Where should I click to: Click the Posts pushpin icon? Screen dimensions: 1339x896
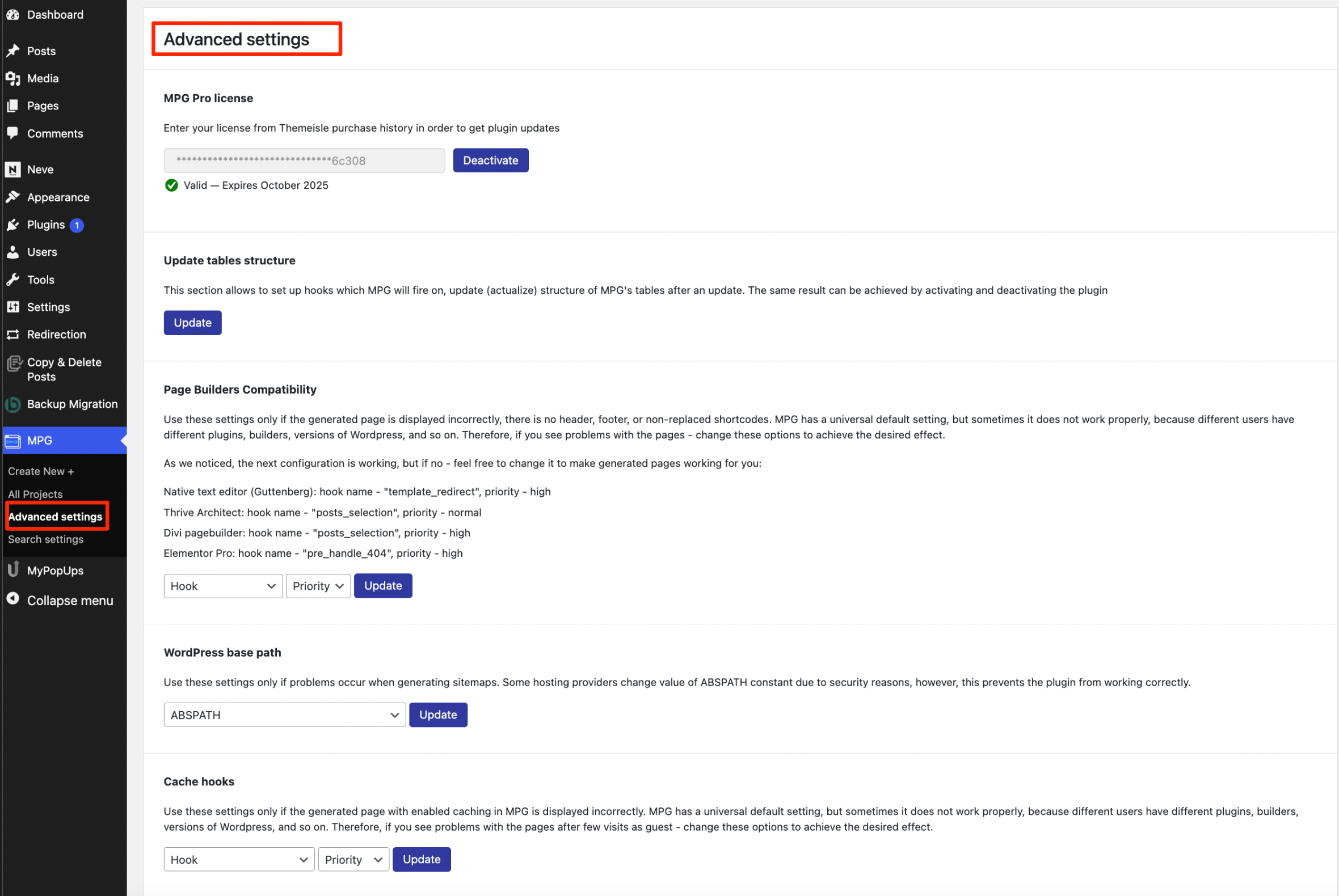[12, 51]
